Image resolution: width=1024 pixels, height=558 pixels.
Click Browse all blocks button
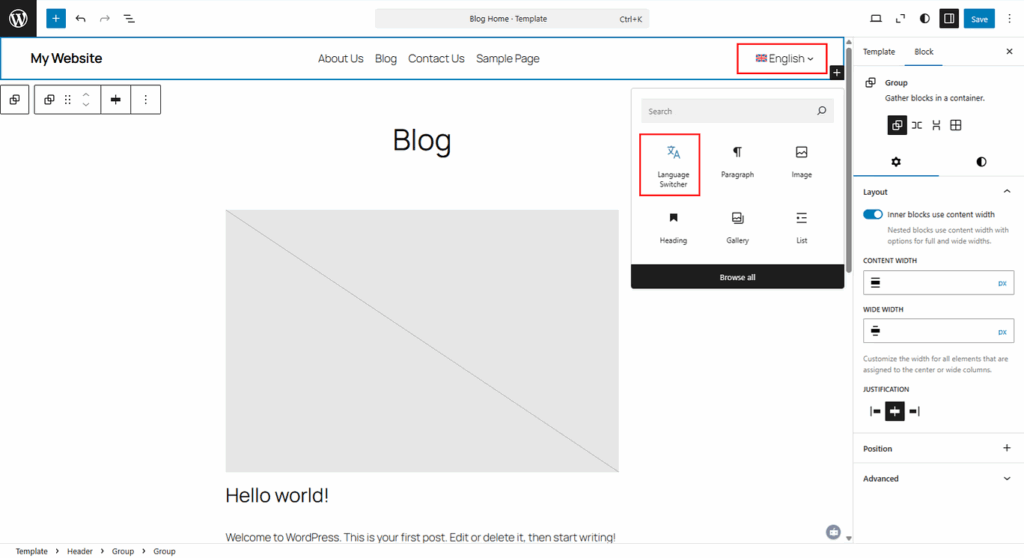tap(737, 277)
